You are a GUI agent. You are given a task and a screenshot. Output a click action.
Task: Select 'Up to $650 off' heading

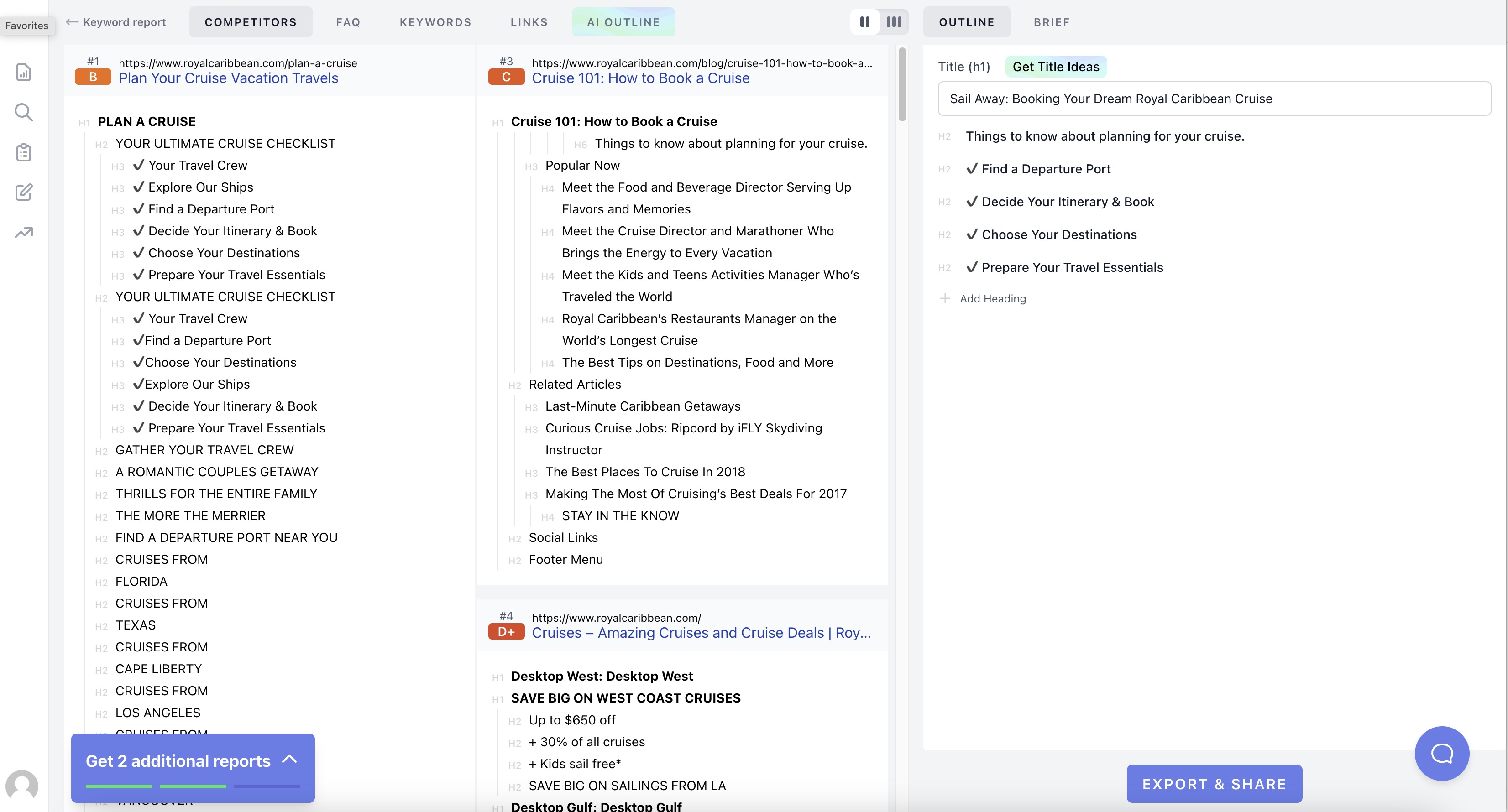point(572,720)
